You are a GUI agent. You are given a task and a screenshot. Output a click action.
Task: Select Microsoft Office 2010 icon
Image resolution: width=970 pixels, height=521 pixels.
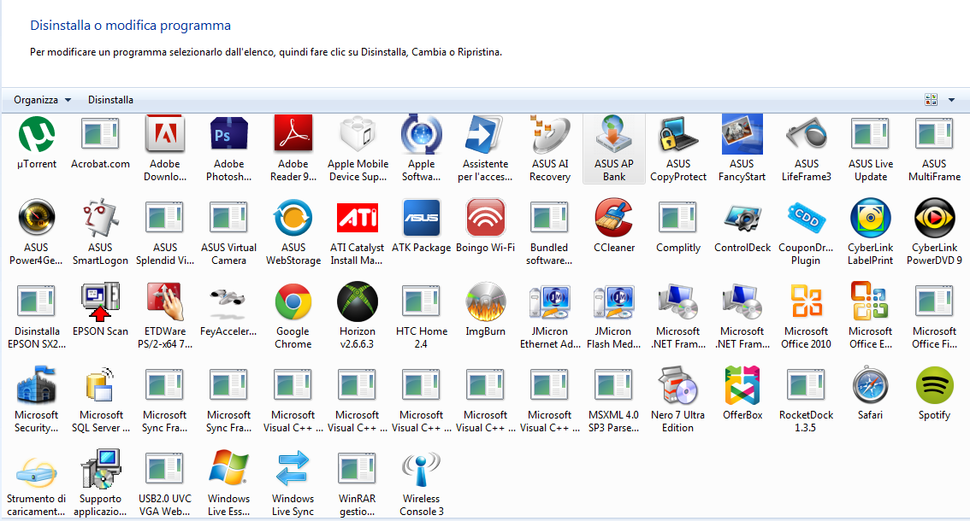coord(806,301)
